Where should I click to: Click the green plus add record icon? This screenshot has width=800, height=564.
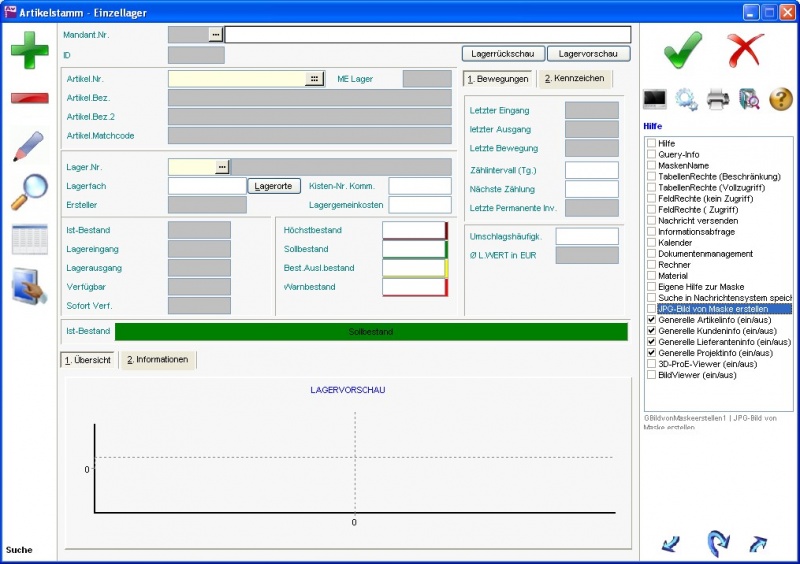point(29,50)
